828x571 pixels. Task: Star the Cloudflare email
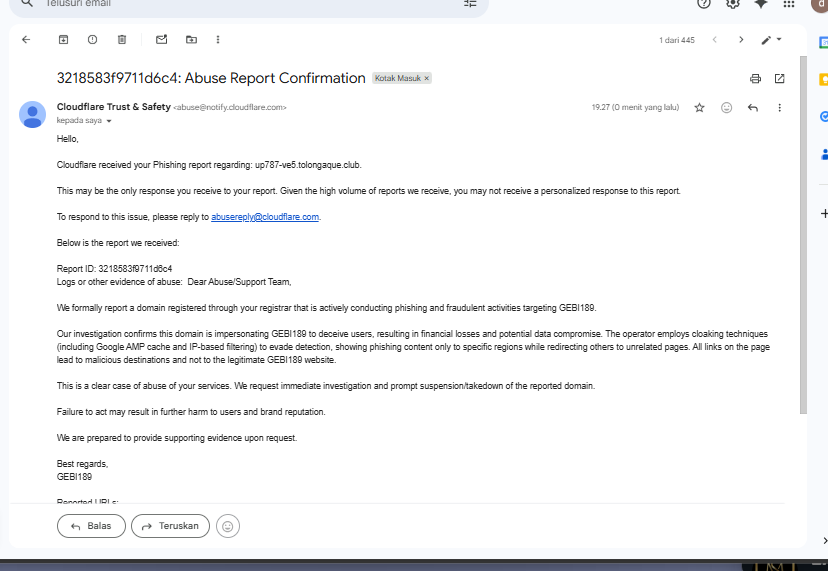tap(700, 108)
